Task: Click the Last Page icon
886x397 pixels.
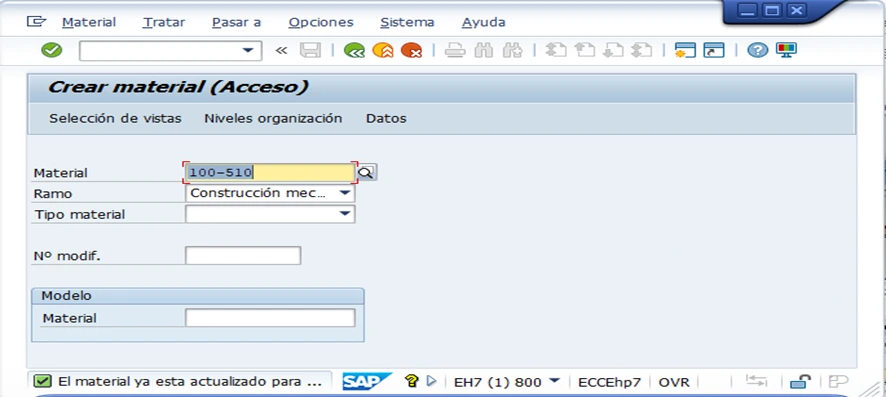Action: 641,50
